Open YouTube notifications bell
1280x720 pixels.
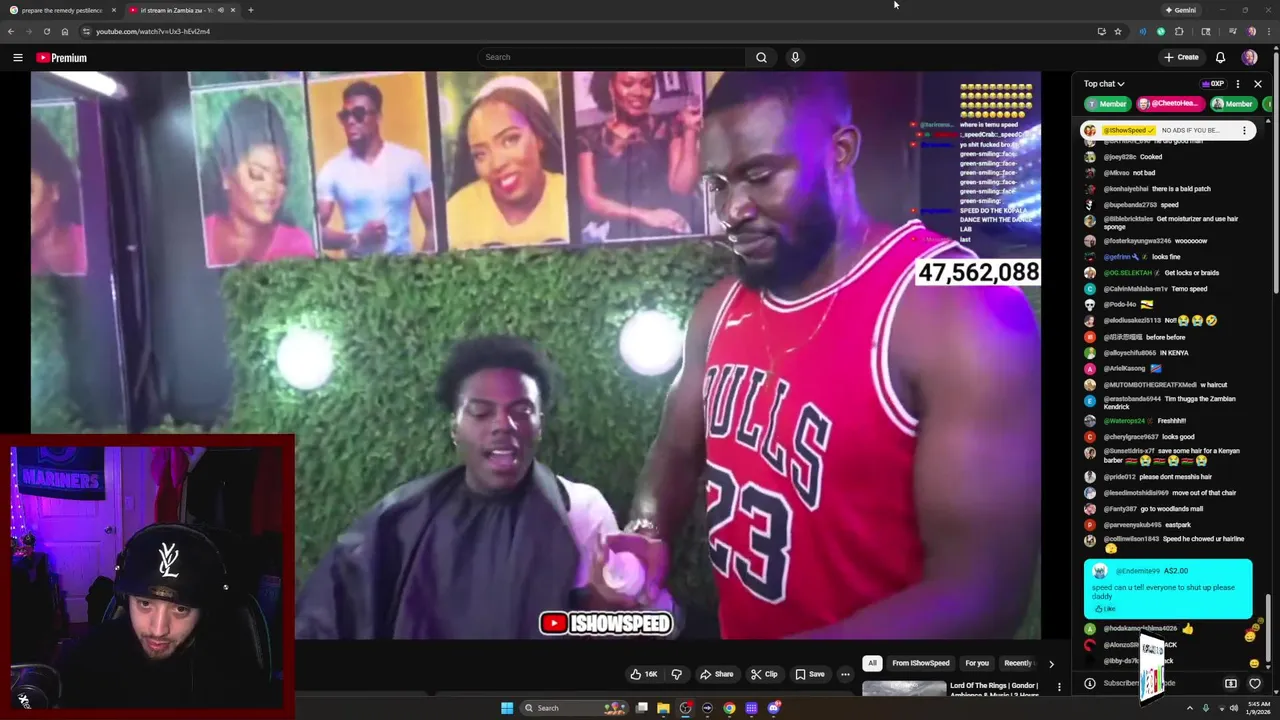[x=1220, y=57]
